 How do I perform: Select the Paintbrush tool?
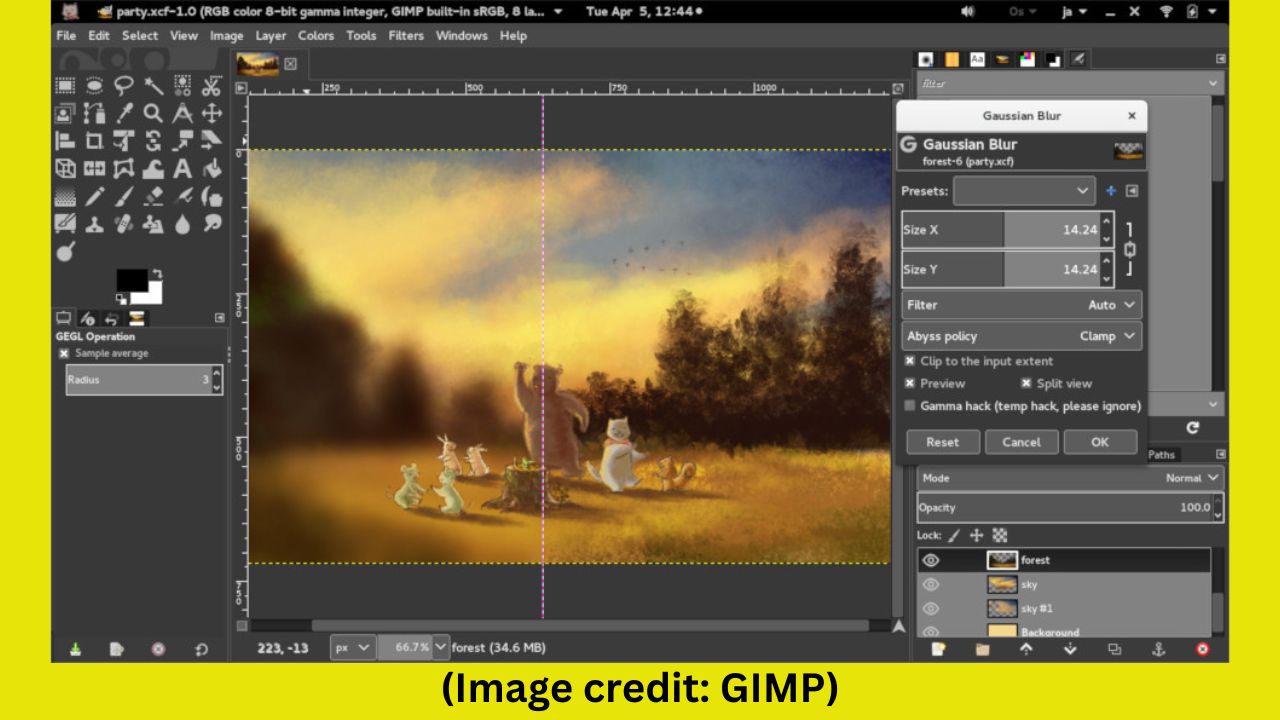pyautogui.click(x=124, y=197)
